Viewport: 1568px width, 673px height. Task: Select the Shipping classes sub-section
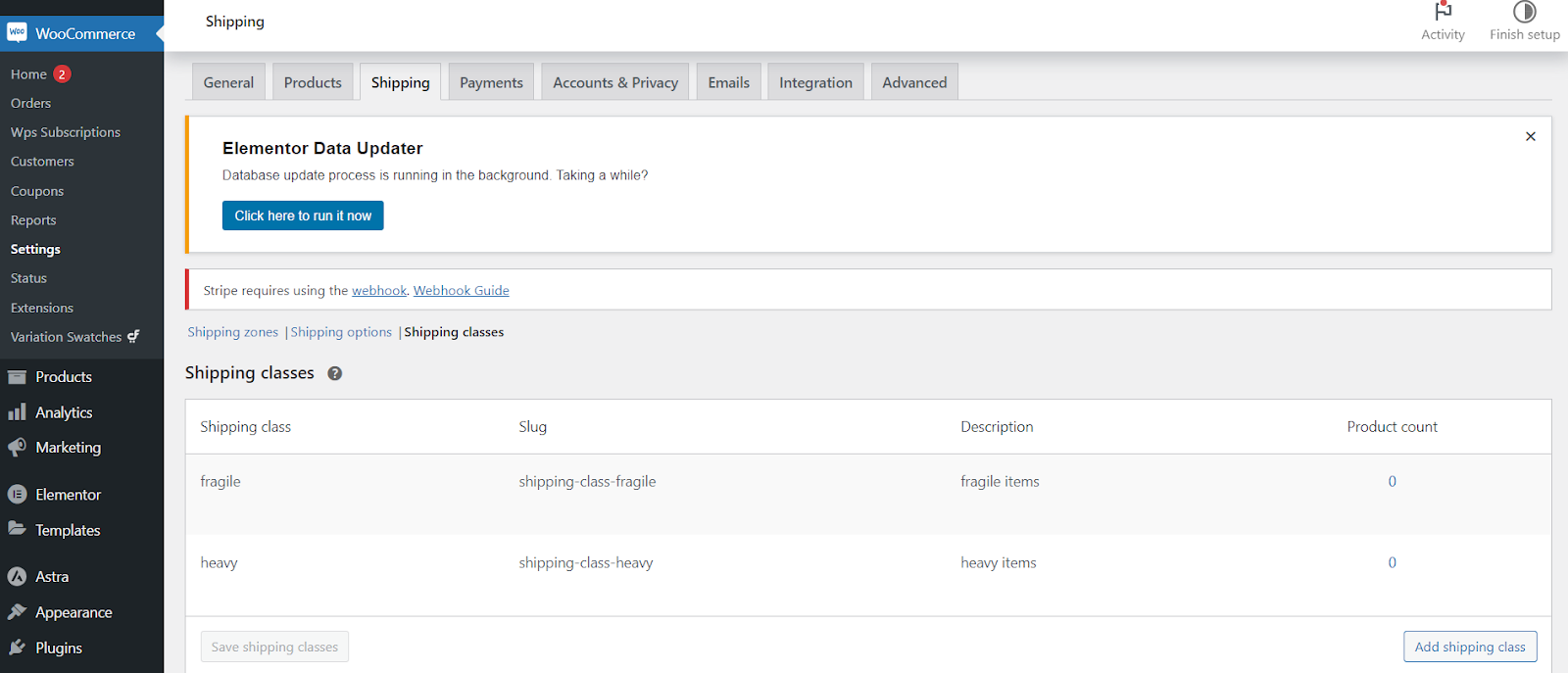(x=454, y=332)
